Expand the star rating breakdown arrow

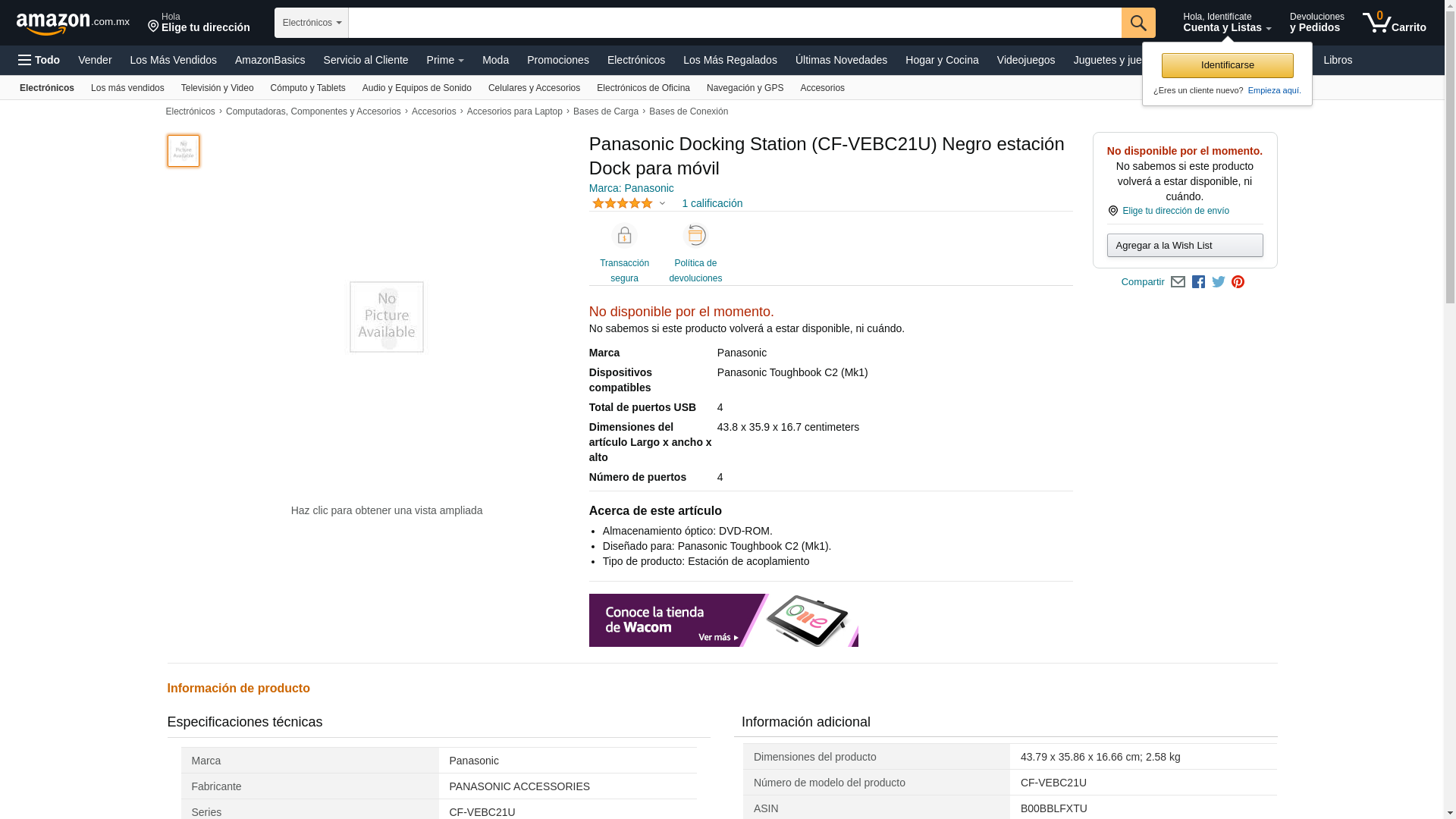coord(662,203)
